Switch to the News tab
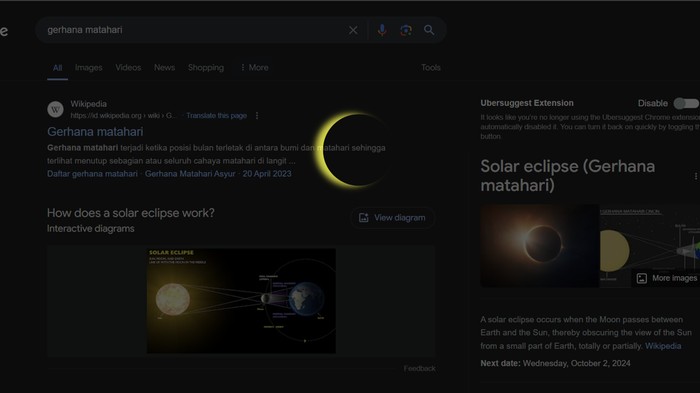Image resolution: width=700 pixels, height=393 pixels. (164, 67)
